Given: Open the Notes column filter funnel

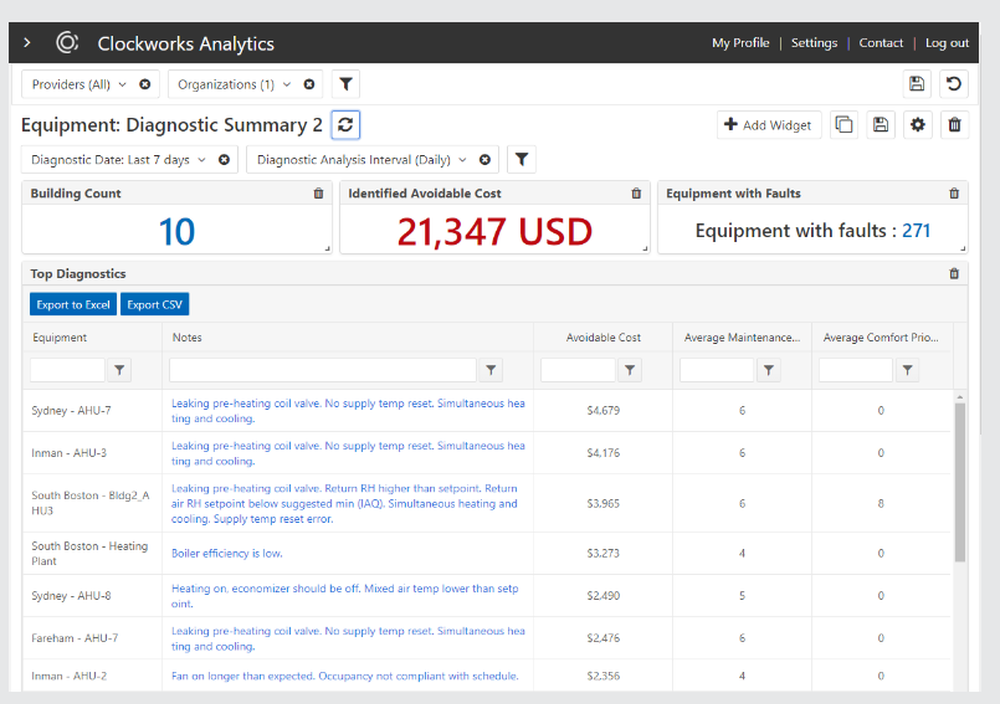Looking at the screenshot, I should pyautogui.click(x=490, y=370).
